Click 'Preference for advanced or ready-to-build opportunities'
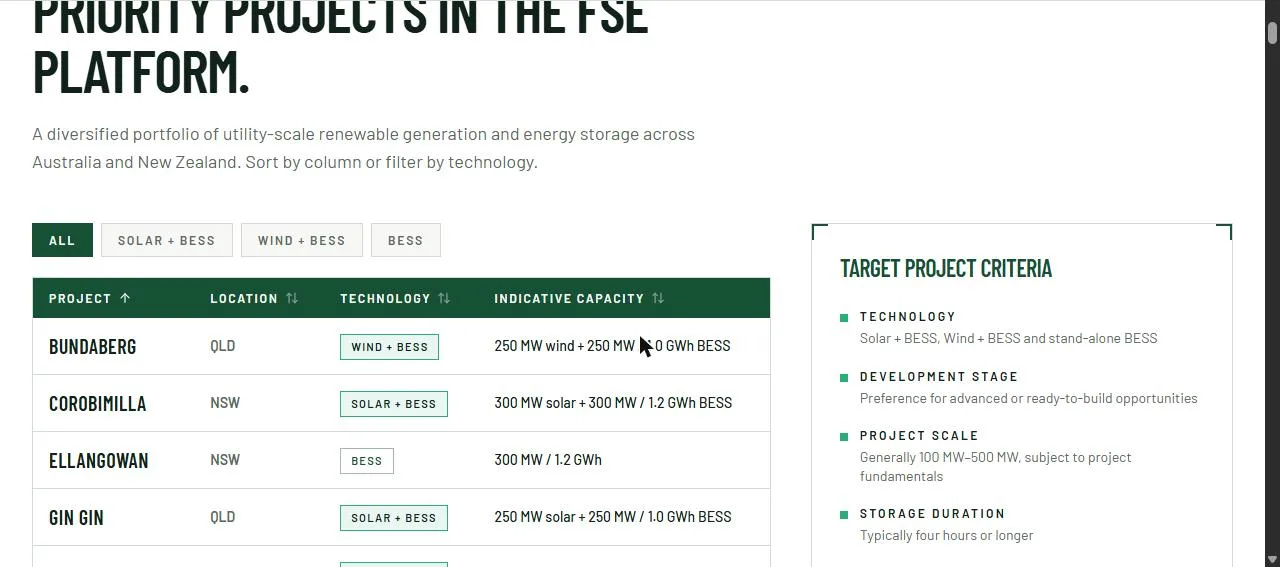Viewport: 1280px width, 567px height. click(x=1028, y=398)
